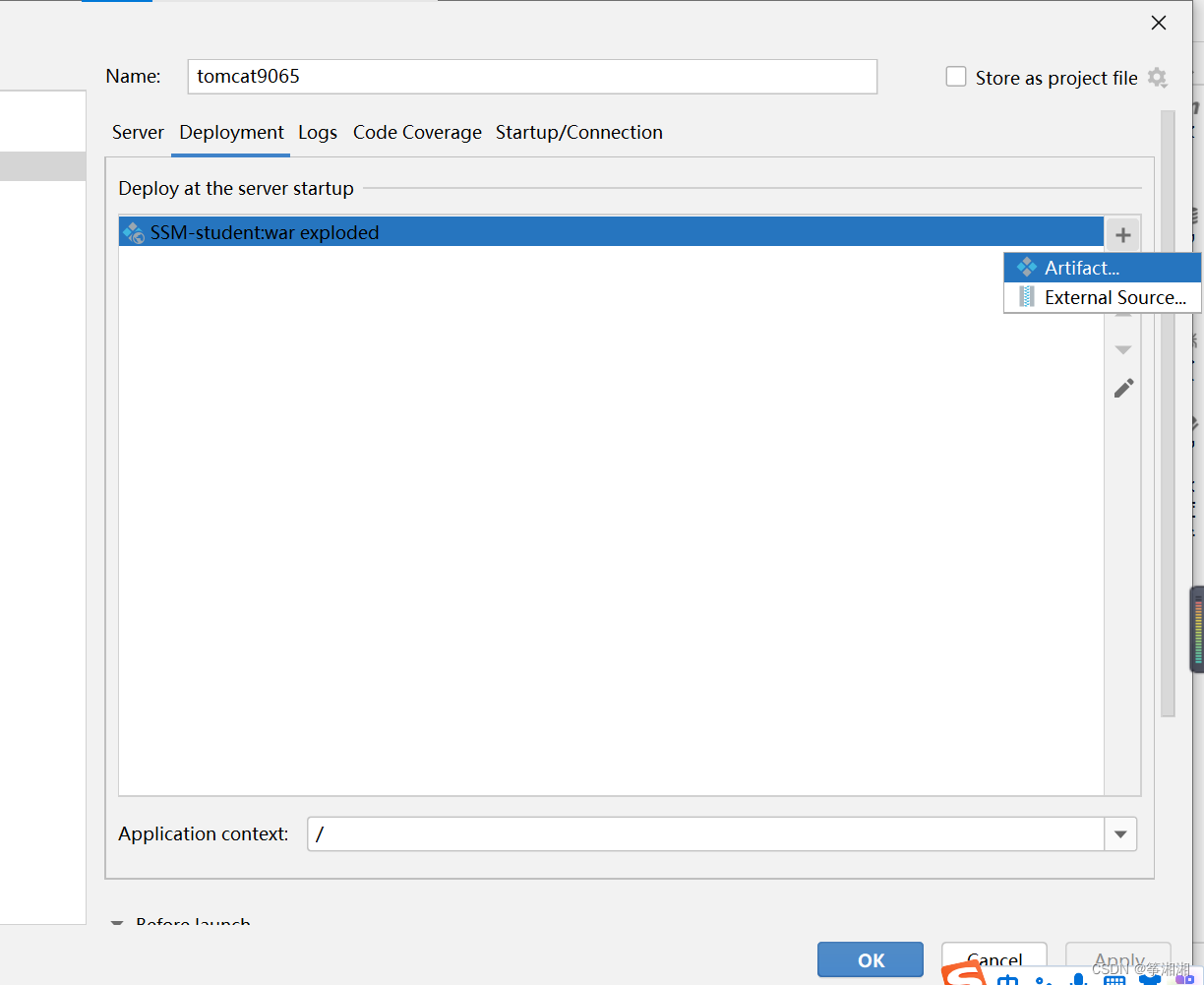The height and width of the screenshot is (985, 1204).
Task: Enable Store as project file checkbox
Action: coord(956,77)
